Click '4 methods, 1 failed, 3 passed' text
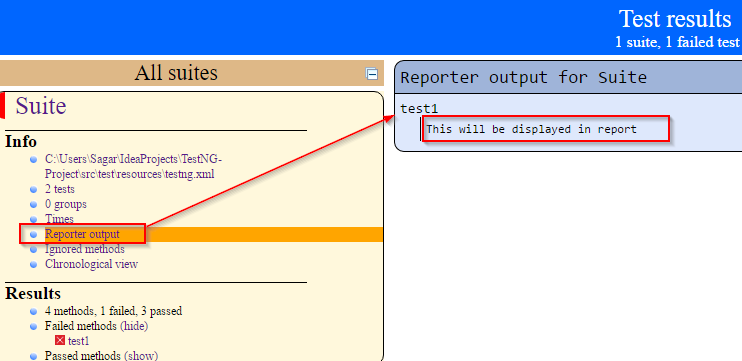Image resolution: width=742 pixels, height=361 pixels. pos(114,311)
